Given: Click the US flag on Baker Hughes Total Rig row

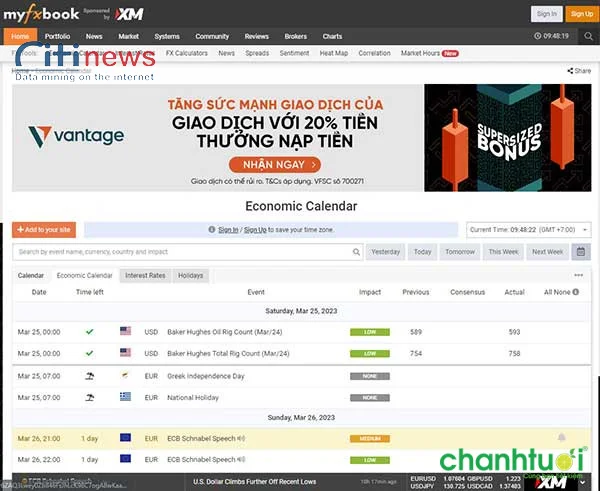Looking at the screenshot, I should pyautogui.click(x=125, y=352).
